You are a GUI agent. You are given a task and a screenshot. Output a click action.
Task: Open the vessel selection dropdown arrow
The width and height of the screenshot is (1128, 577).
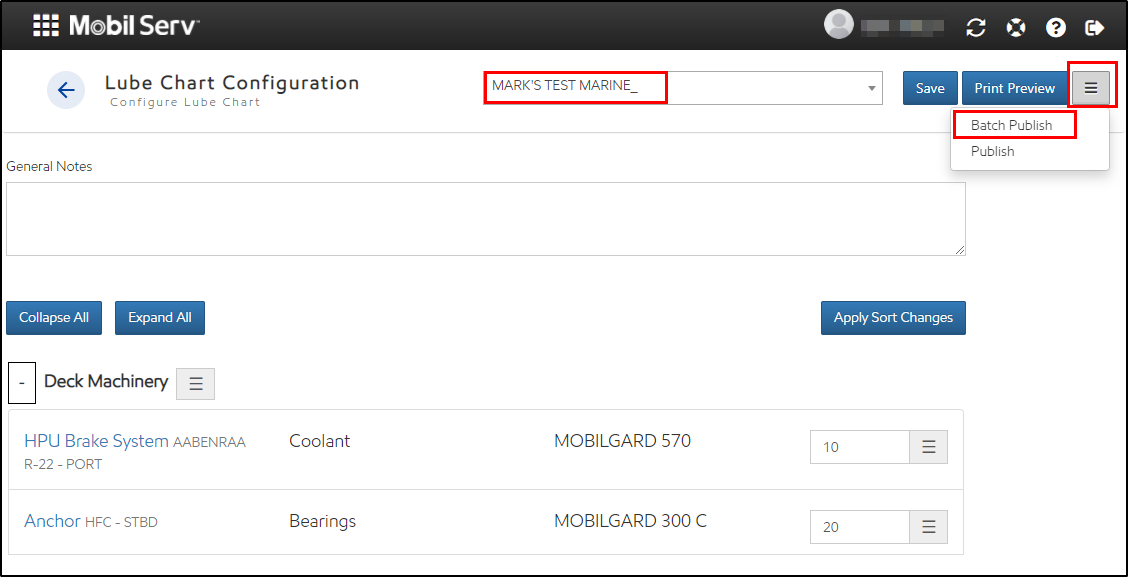click(872, 88)
